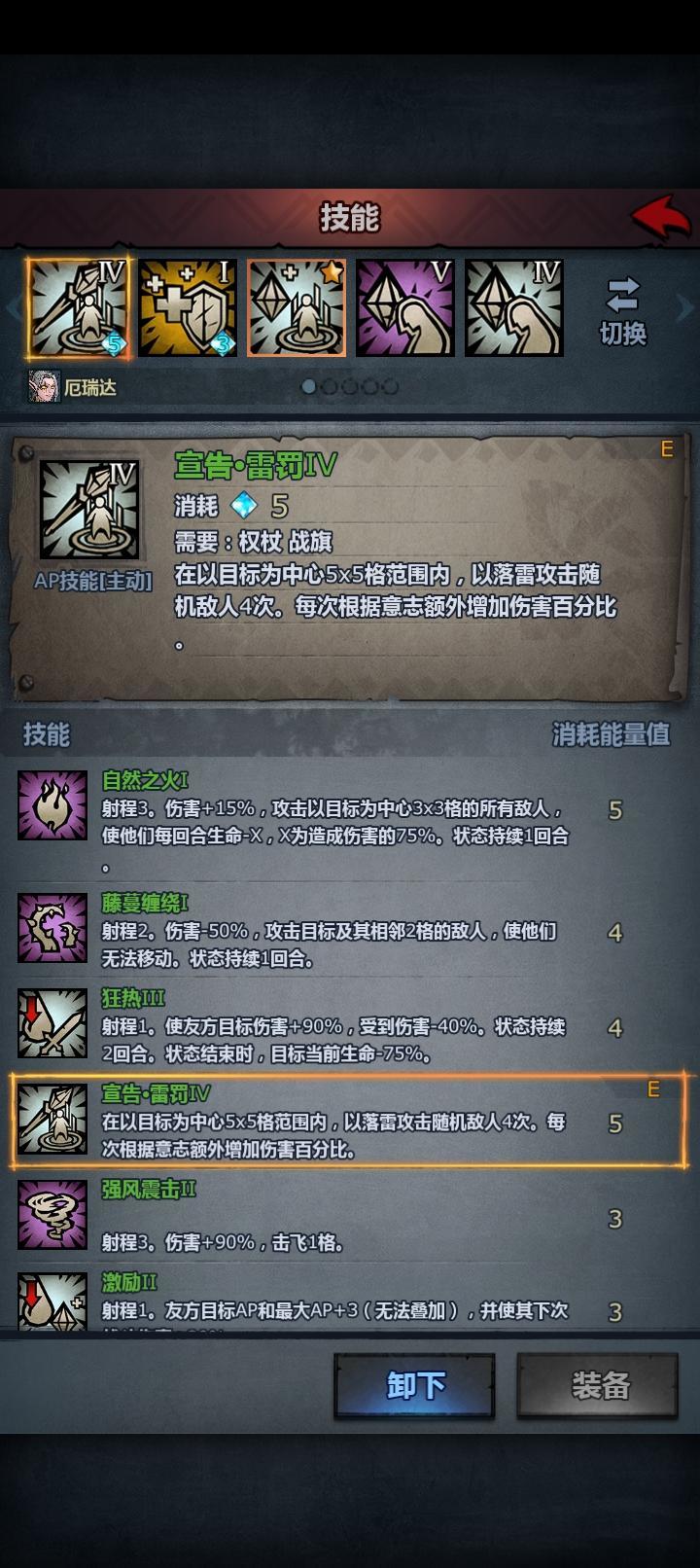The width and height of the screenshot is (700, 1568).
Task: Select the purple level V crystal skill slot
Action: tap(405, 307)
